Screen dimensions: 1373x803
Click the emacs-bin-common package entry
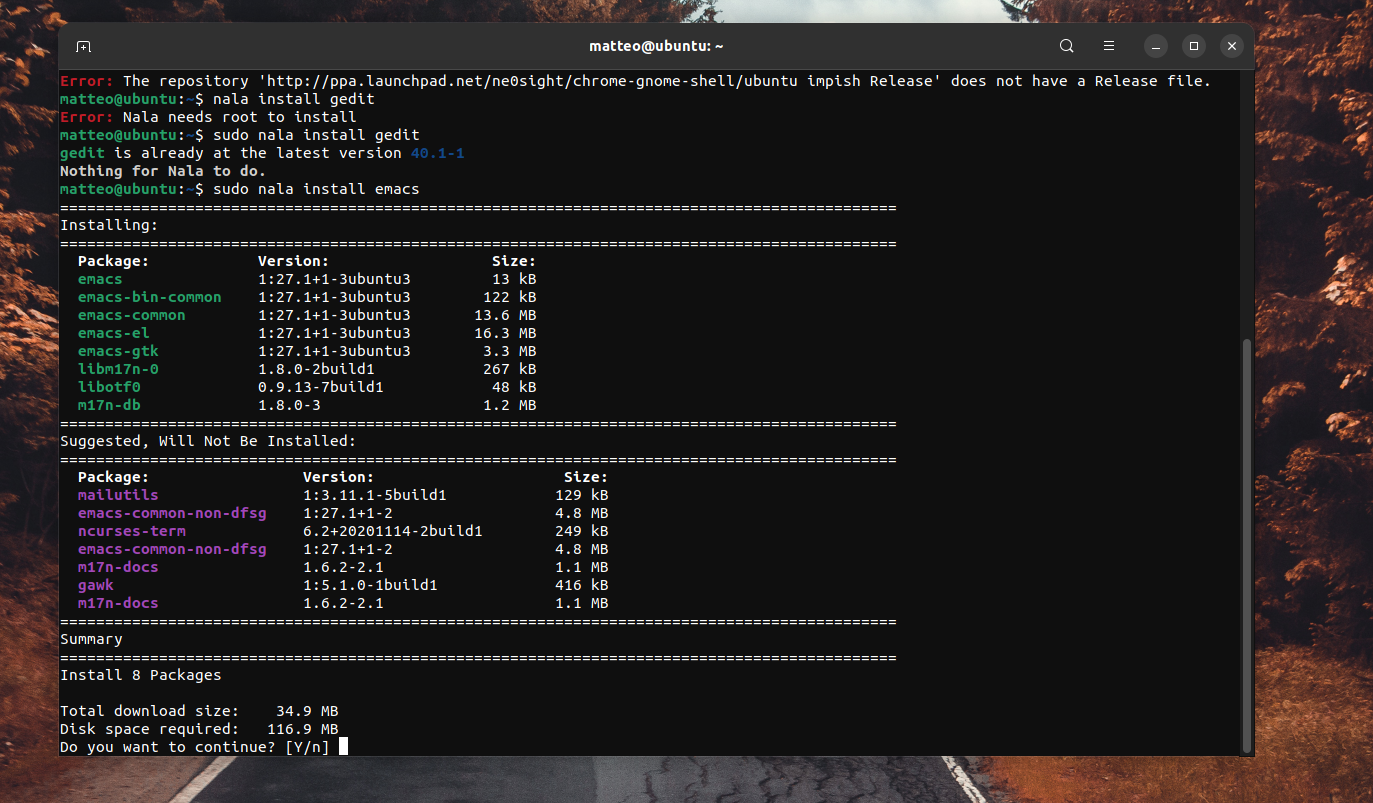(149, 297)
